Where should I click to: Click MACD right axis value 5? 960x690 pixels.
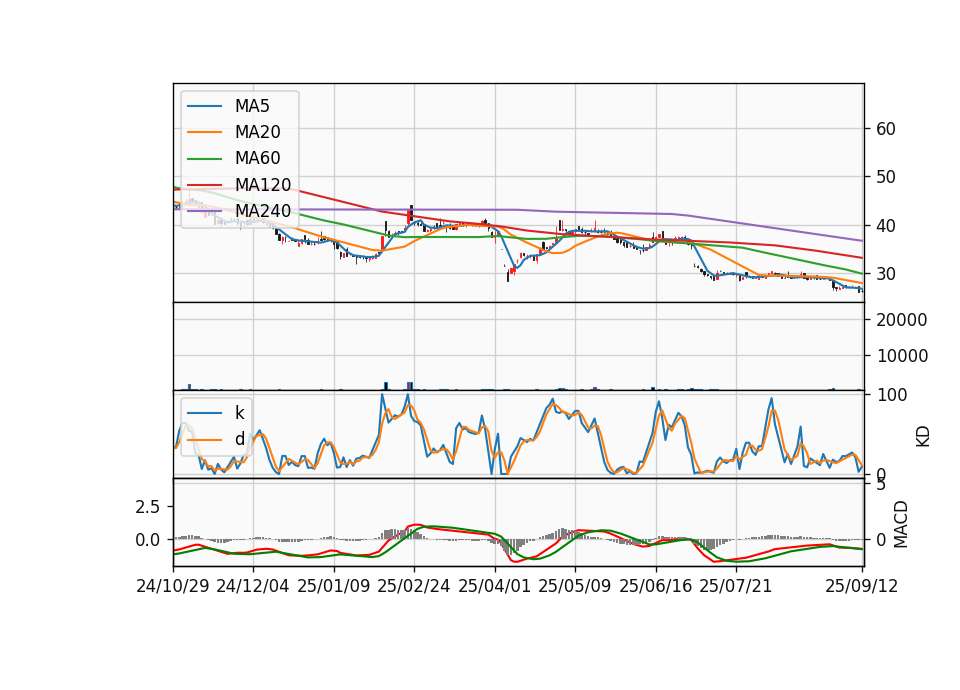pyautogui.click(x=881, y=486)
